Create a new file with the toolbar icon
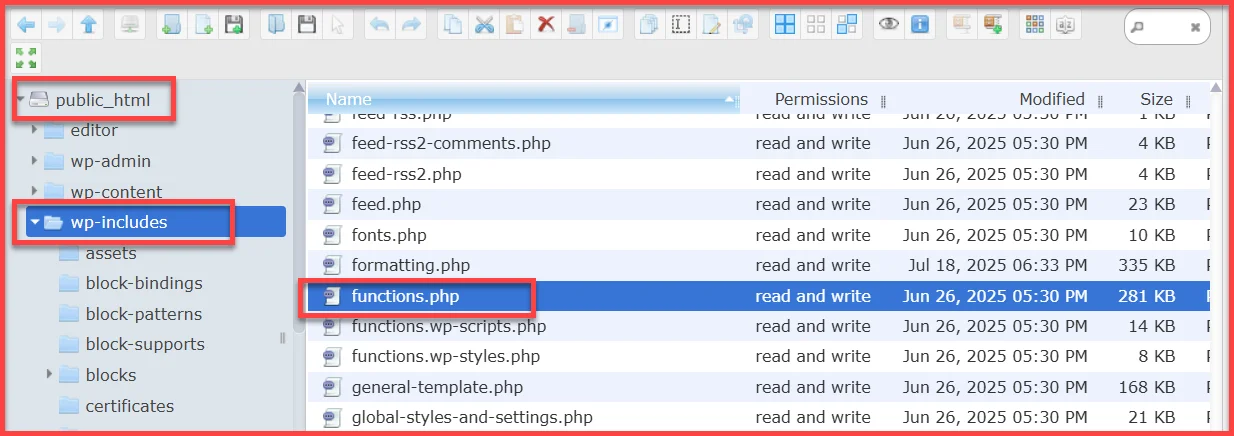Image resolution: width=1234 pixels, height=436 pixels. tap(203, 24)
